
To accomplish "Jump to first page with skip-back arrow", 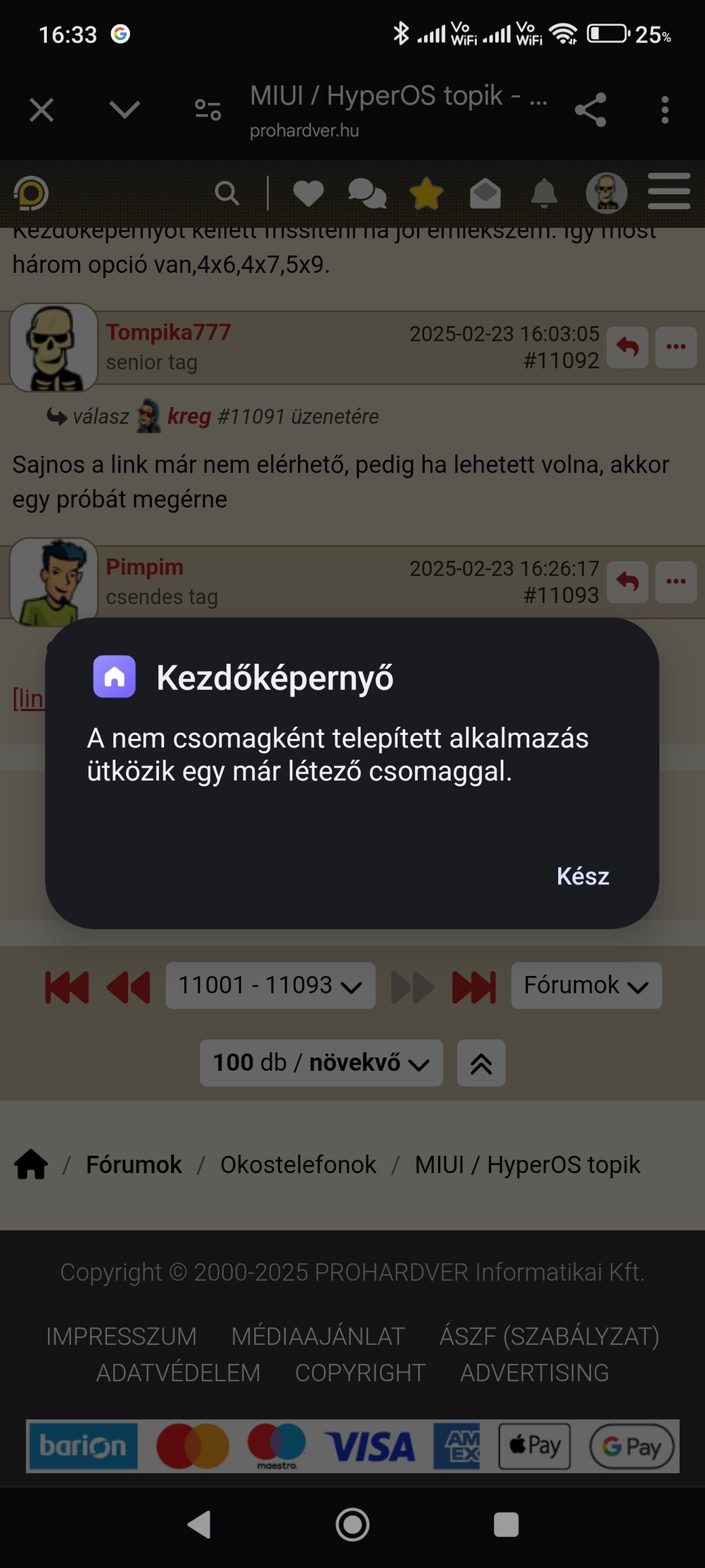I will coord(67,987).
